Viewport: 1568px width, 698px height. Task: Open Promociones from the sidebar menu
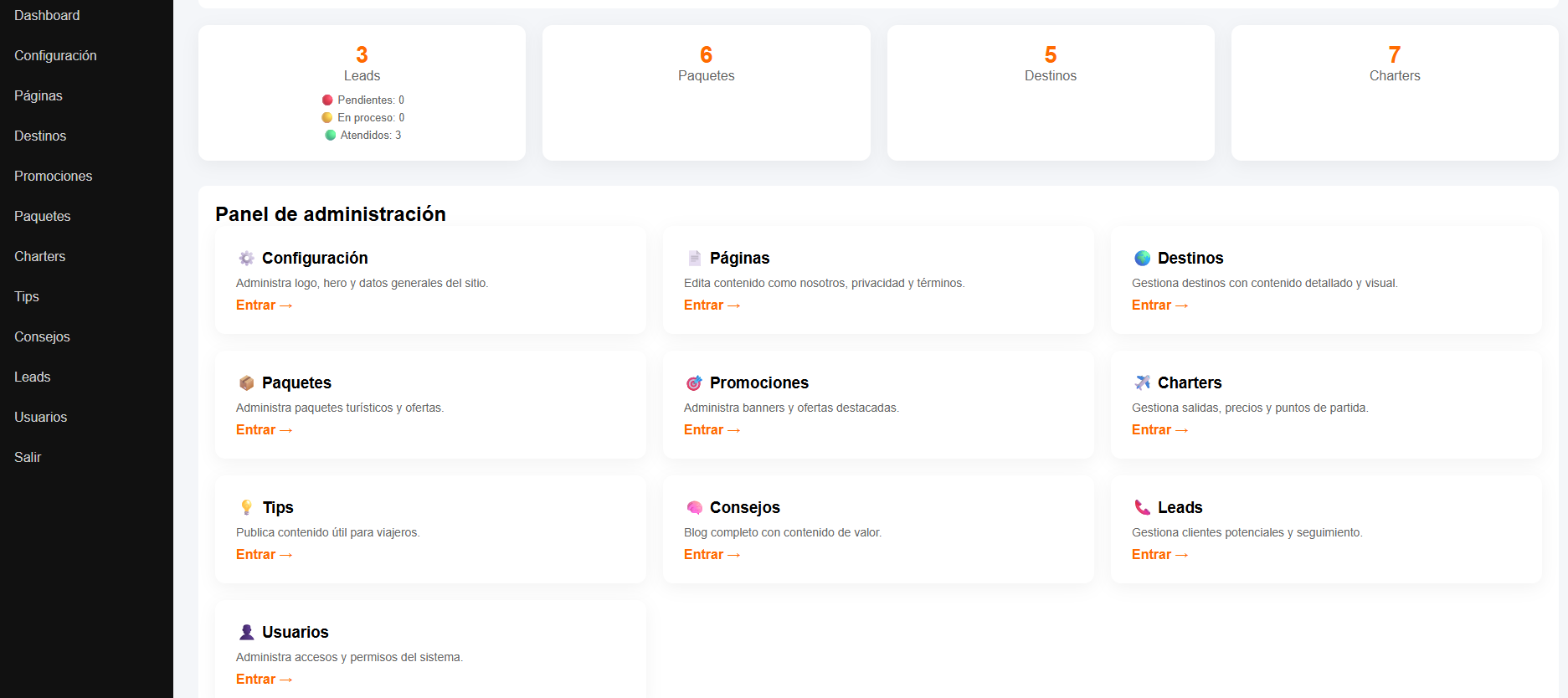pos(54,176)
